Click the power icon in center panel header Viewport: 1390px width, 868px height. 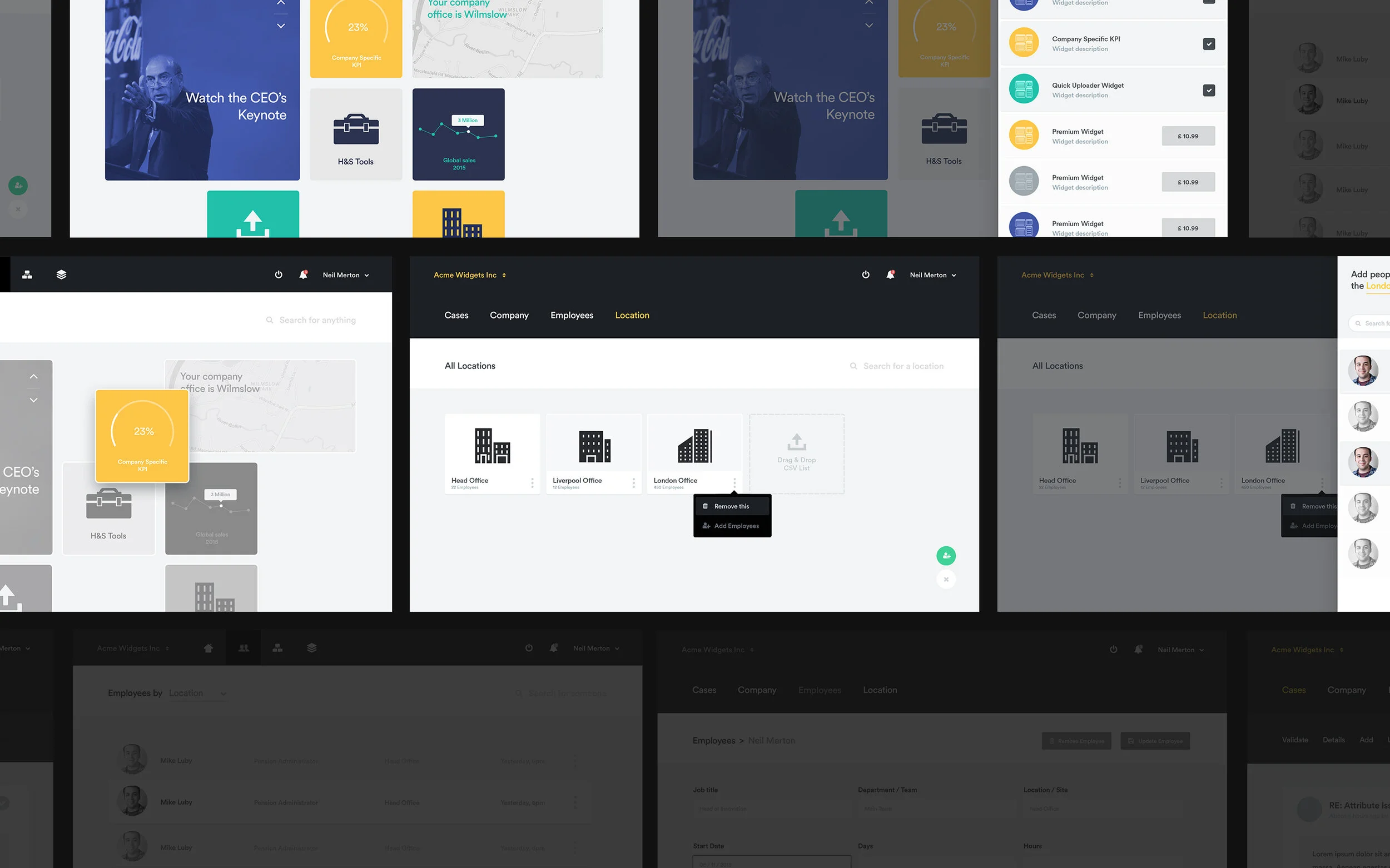click(x=866, y=275)
